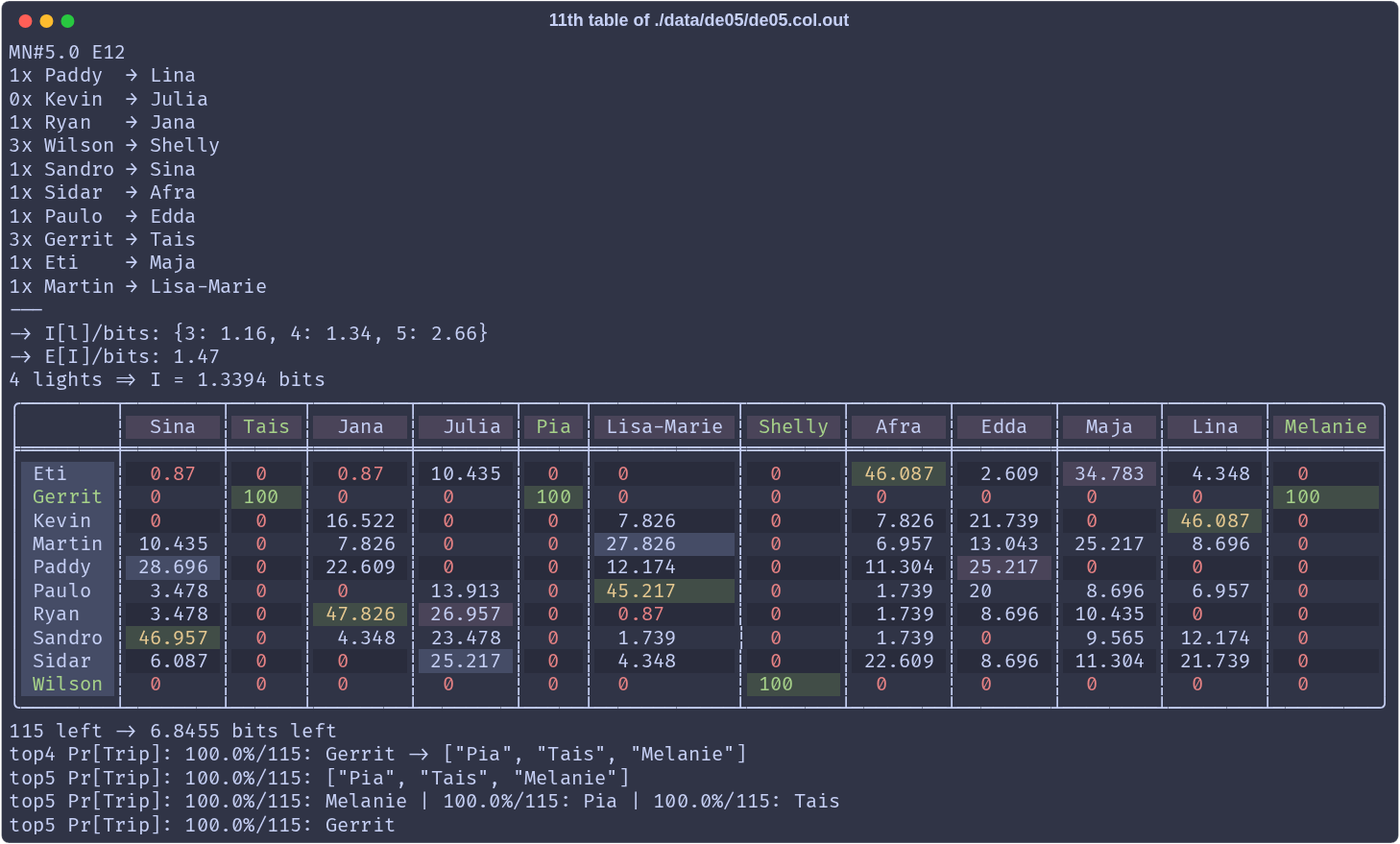The width and height of the screenshot is (1400, 844).
Task: Click Eti's 46.087 value under Afra
Action: pyautogui.click(x=899, y=473)
